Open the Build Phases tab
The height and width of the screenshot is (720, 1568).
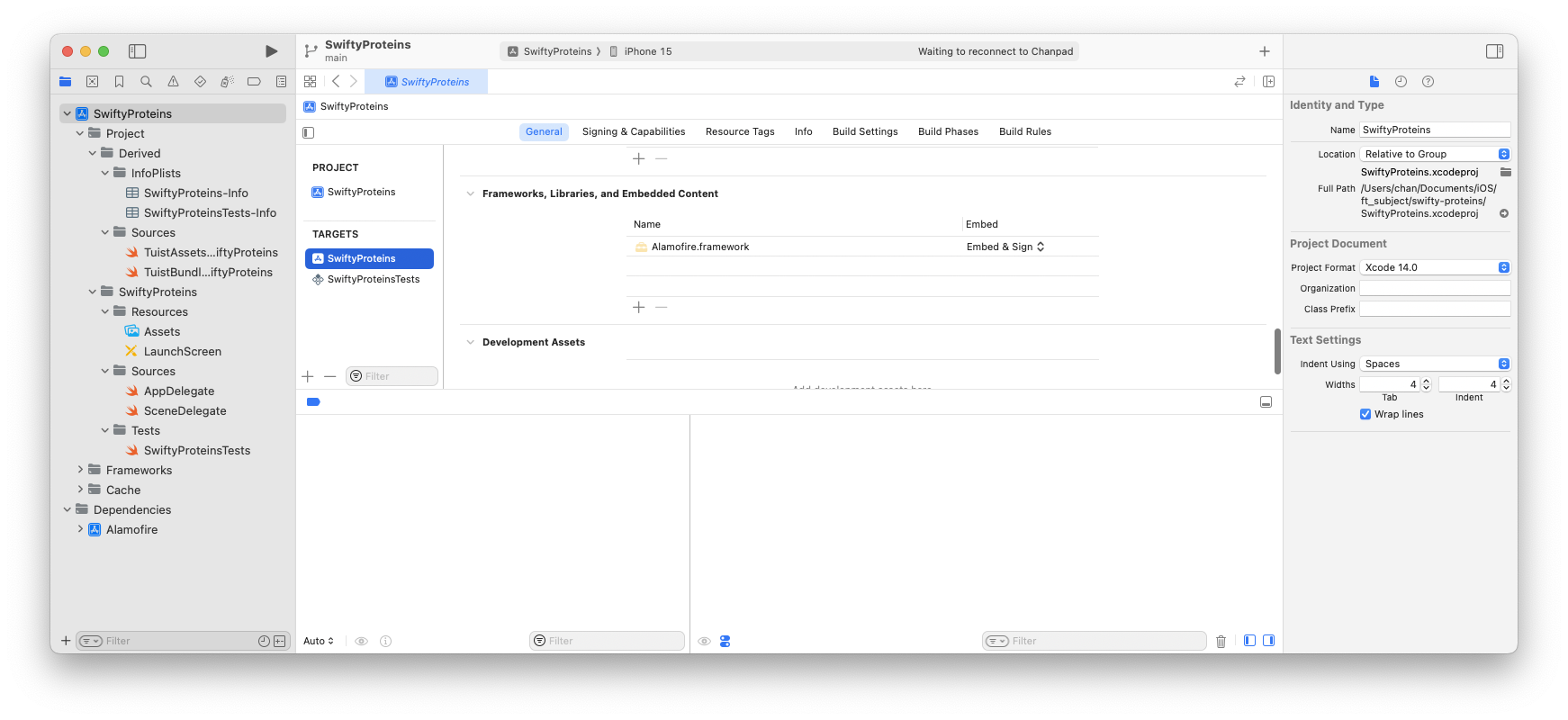tap(948, 131)
